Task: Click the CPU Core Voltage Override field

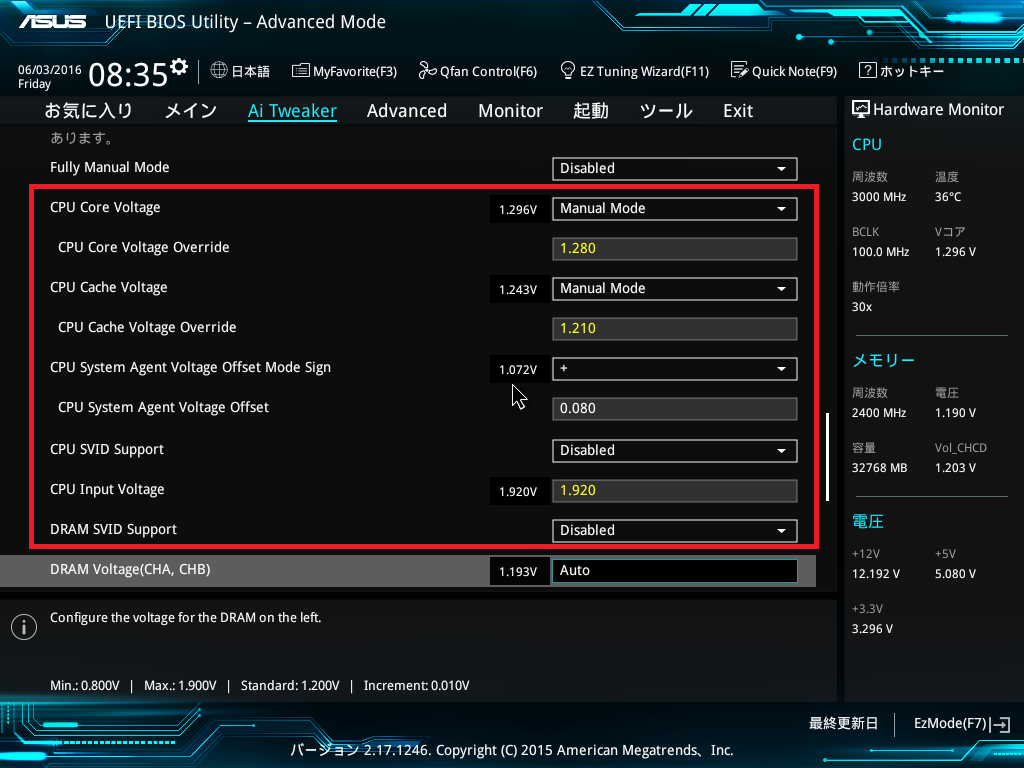Action: (x=675, y=249)
